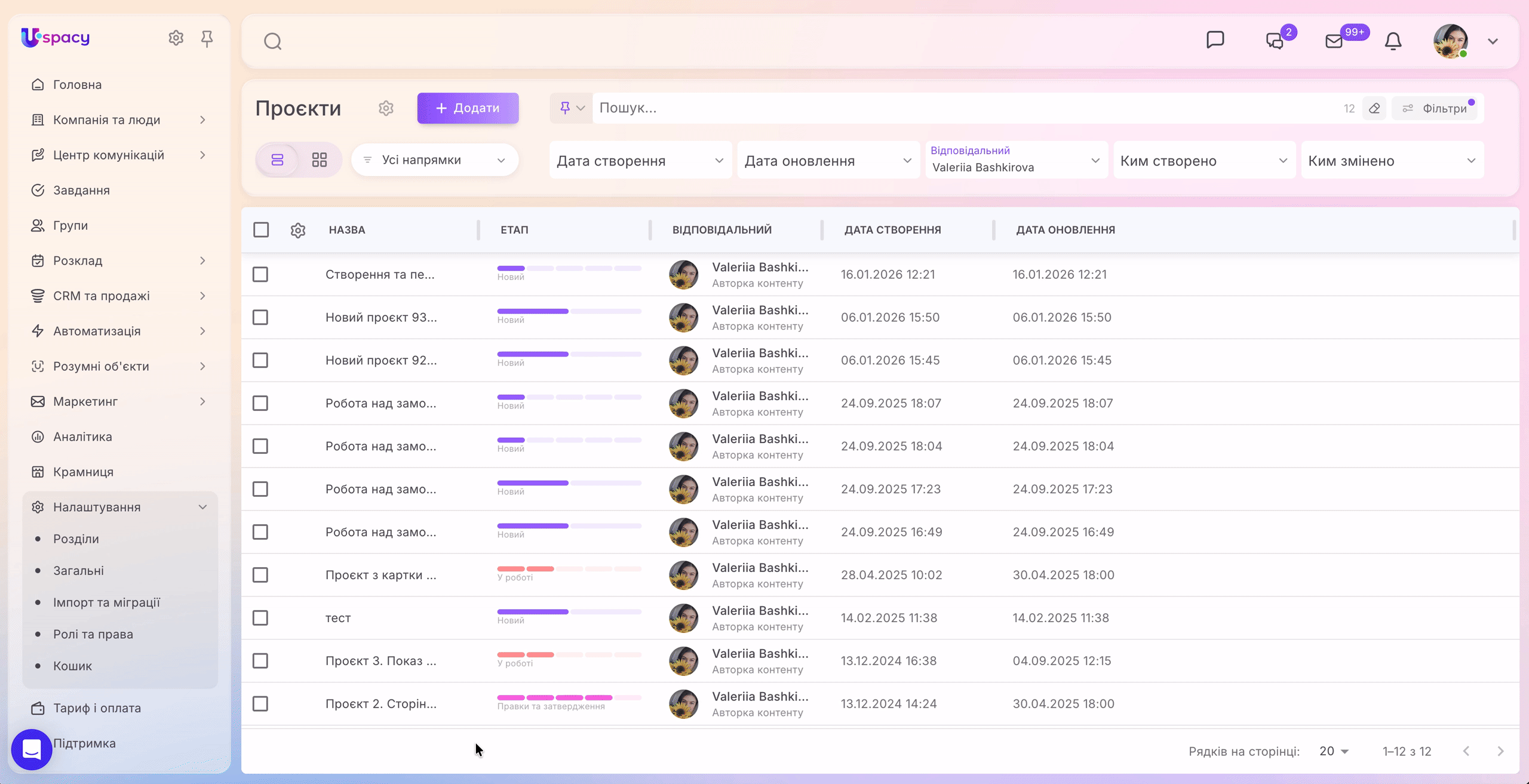Go to previous page arrow
Screen dimensions: 1529x784
(x=1466, y=751)
